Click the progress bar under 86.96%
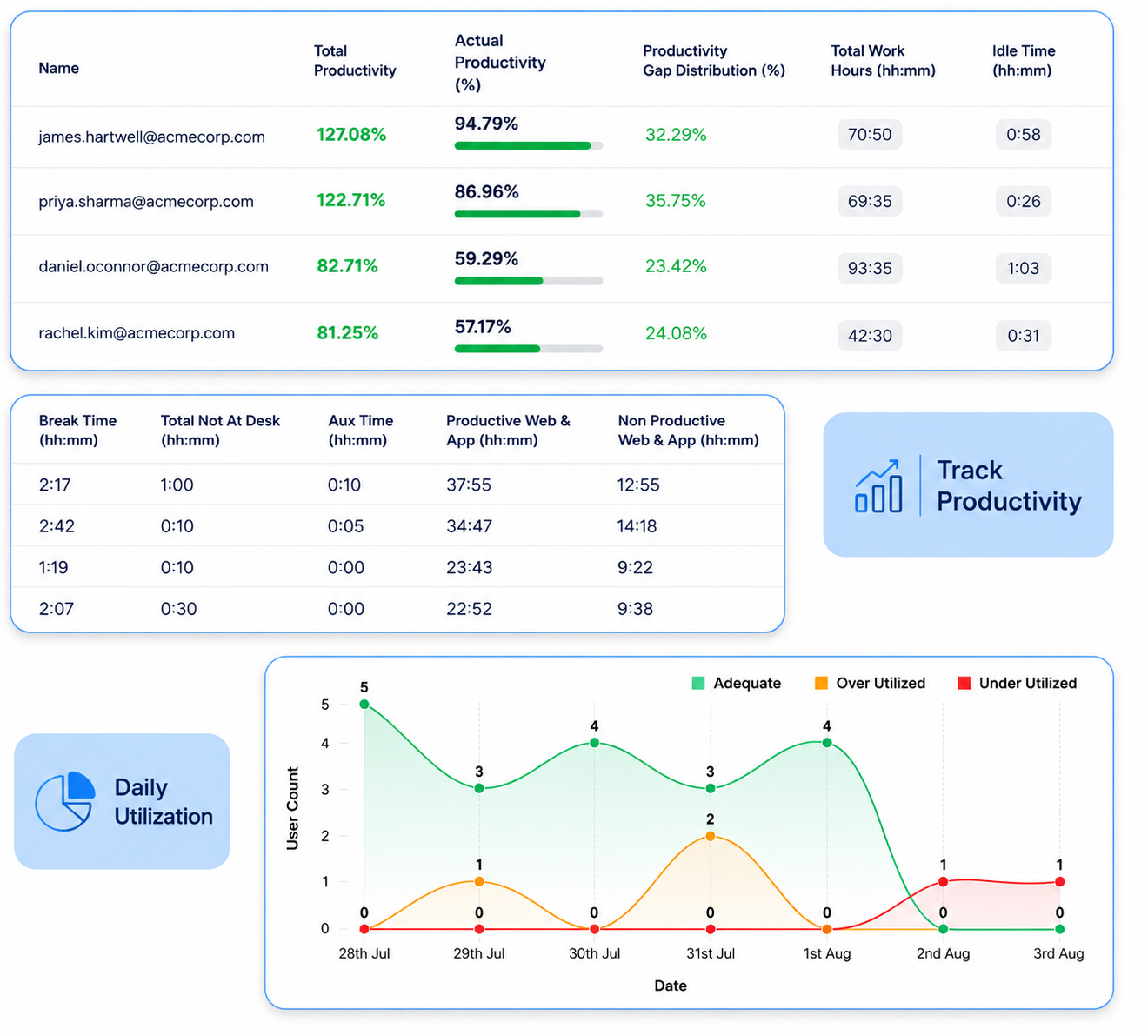 529,214
